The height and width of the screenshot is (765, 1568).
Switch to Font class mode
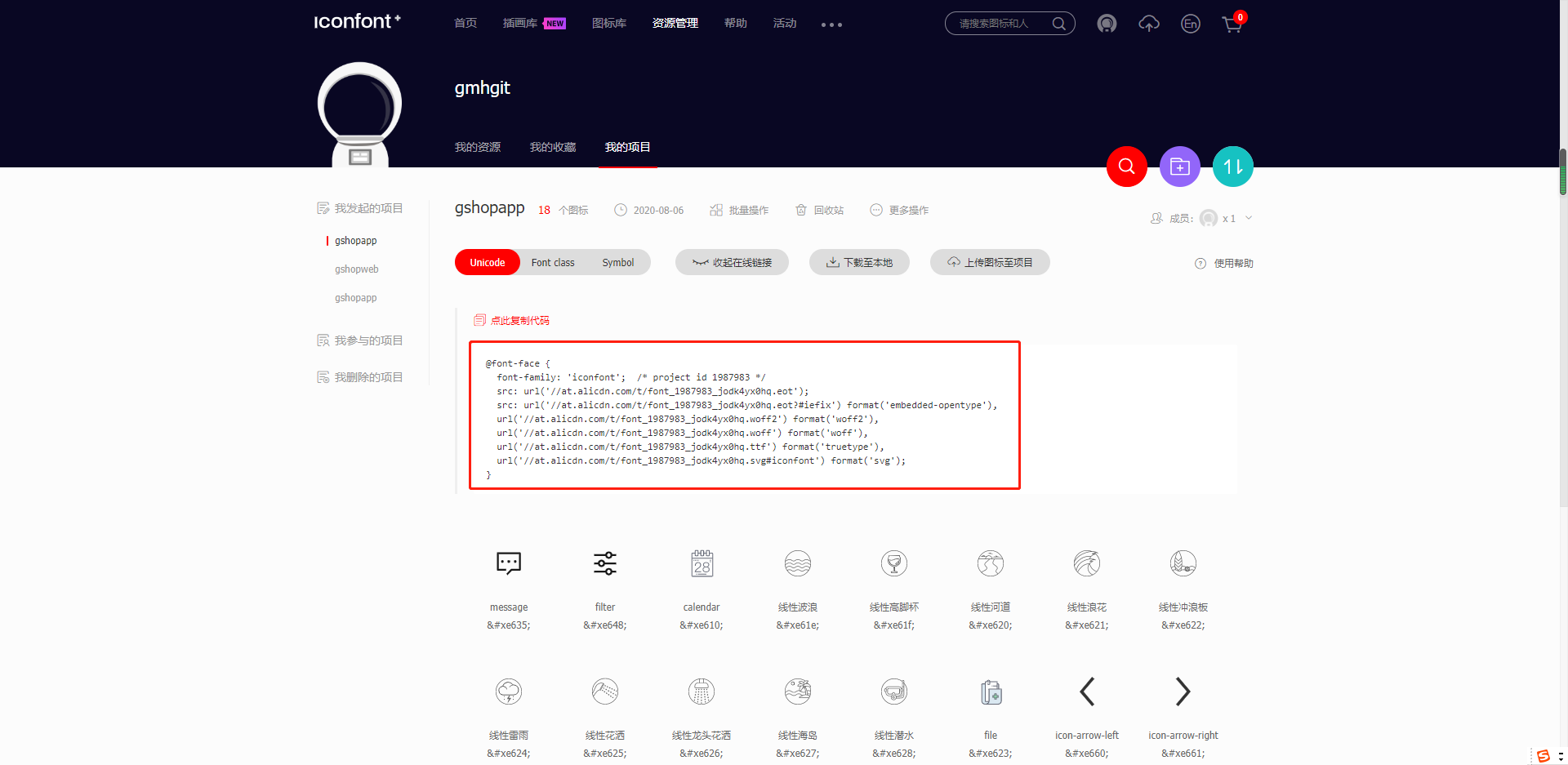(x=553, y=262)
